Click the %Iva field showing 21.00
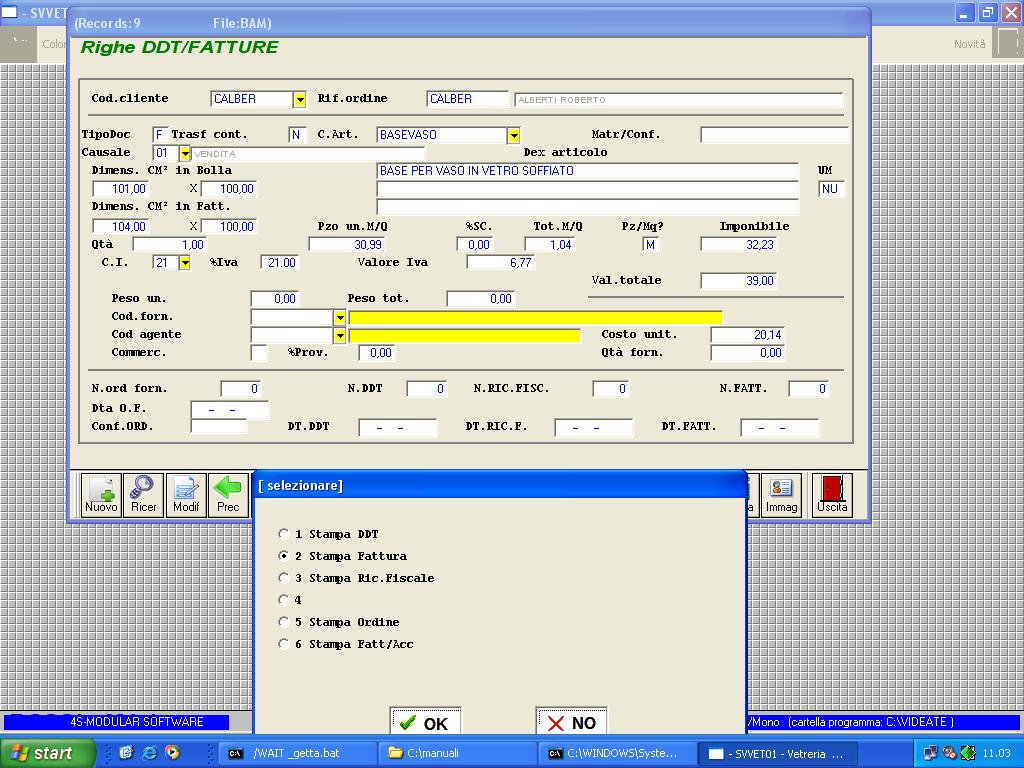 tap(280, 263)
